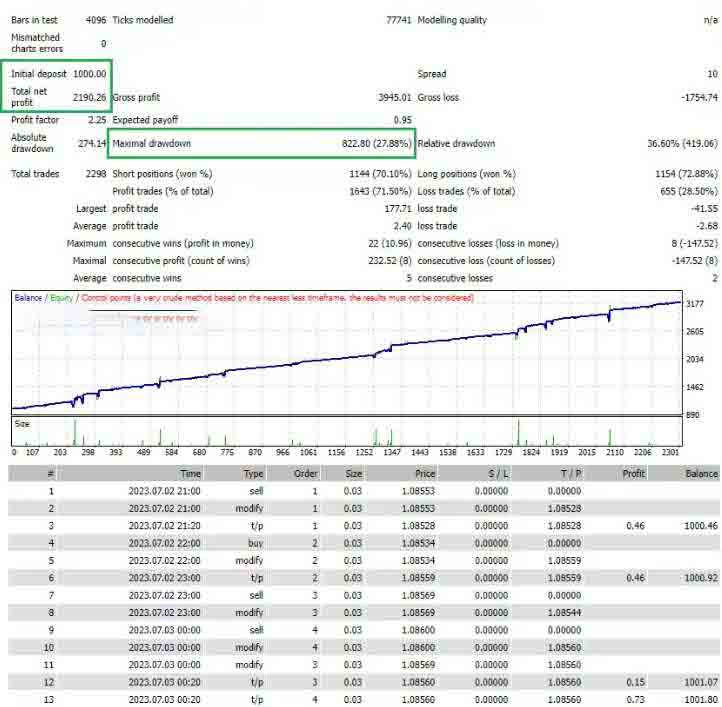Click the balance value 1001.80 in row 13

pos(701,700)
